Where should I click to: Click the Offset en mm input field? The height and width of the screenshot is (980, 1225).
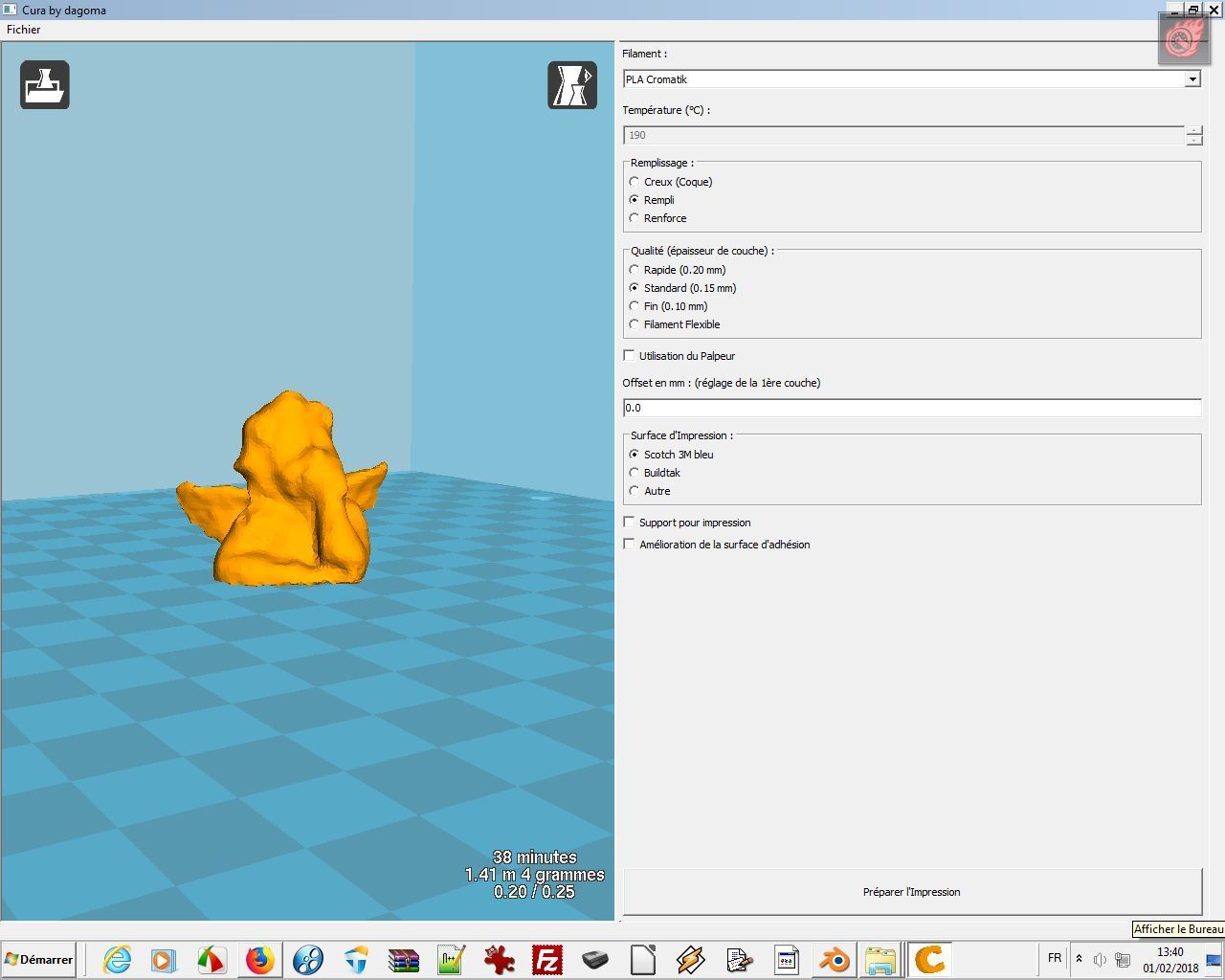[912, 408]
